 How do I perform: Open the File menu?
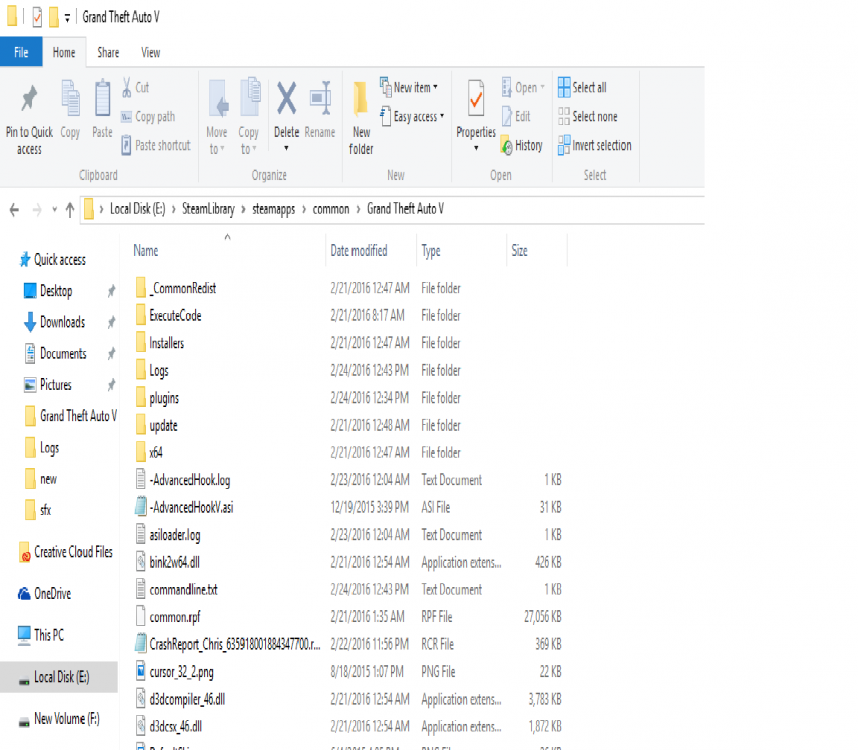pos(21,52)
